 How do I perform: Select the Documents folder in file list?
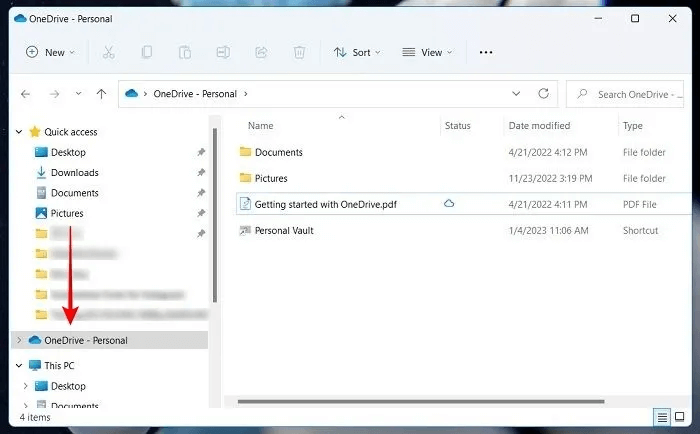(x=279, y=152)
